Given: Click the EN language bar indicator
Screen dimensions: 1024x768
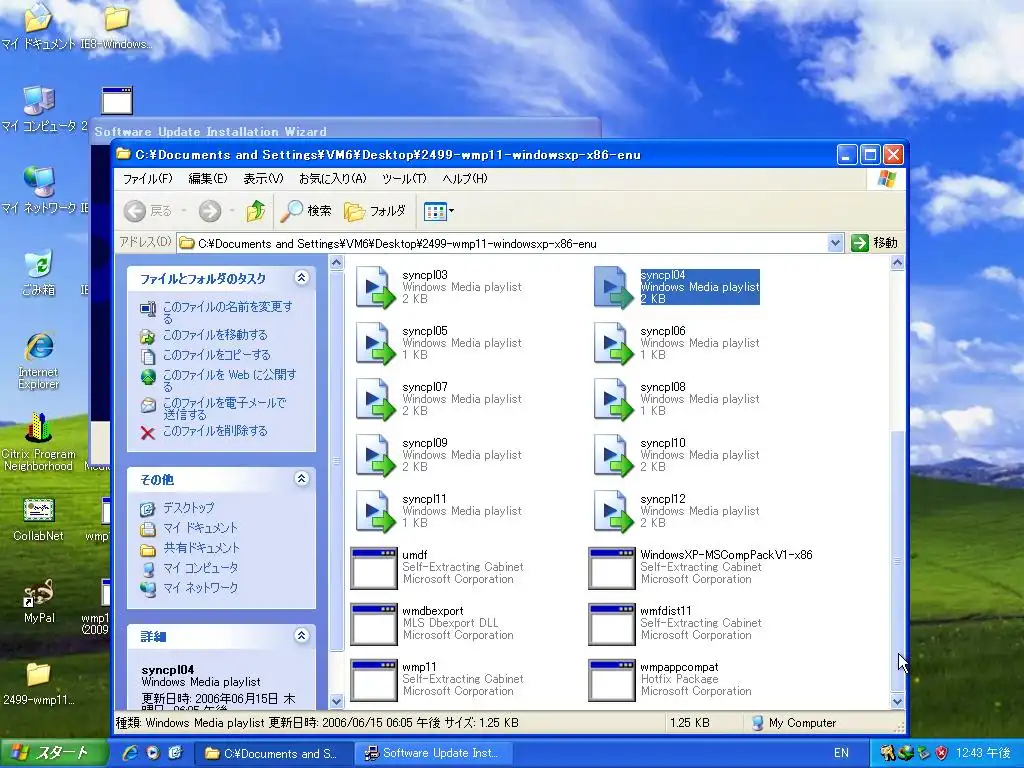Looking at the screenshot, I should 841,753.
